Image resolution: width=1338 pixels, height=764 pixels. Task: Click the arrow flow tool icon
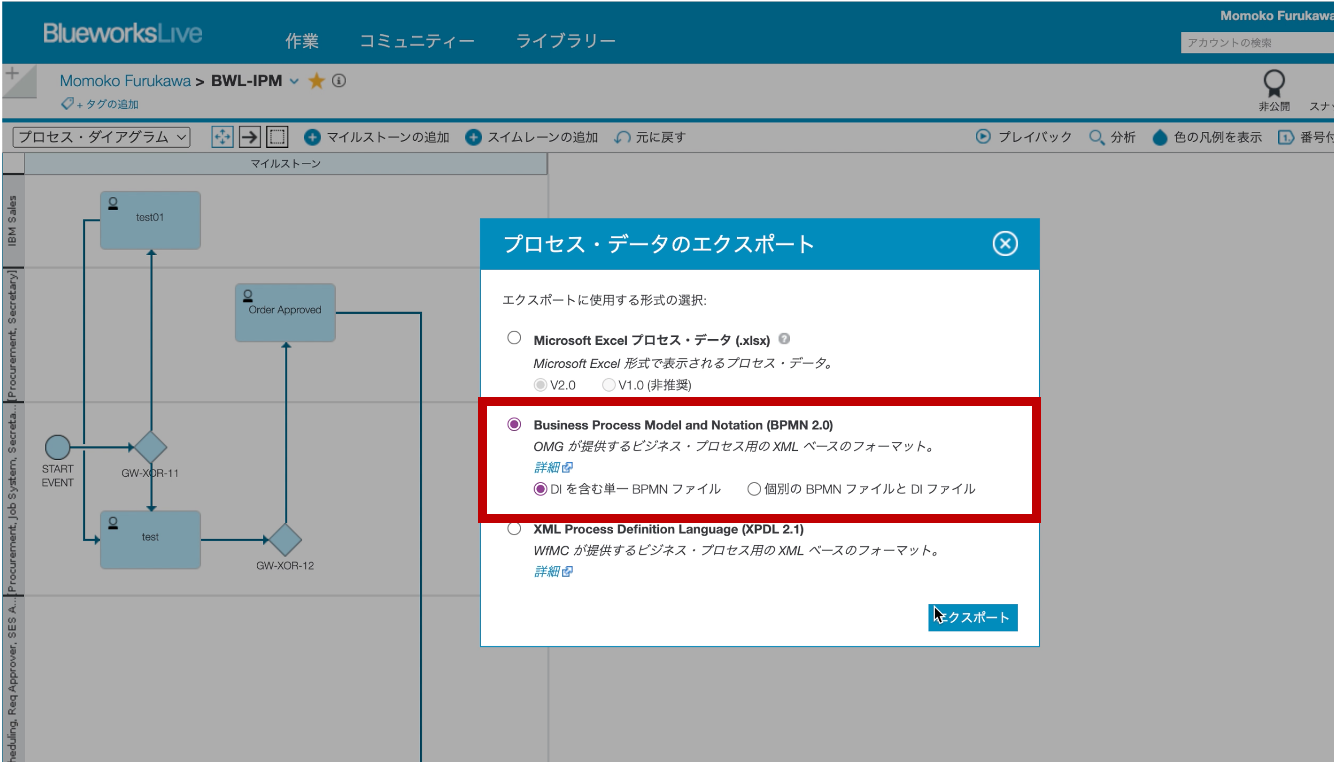[x=248, y=137]
